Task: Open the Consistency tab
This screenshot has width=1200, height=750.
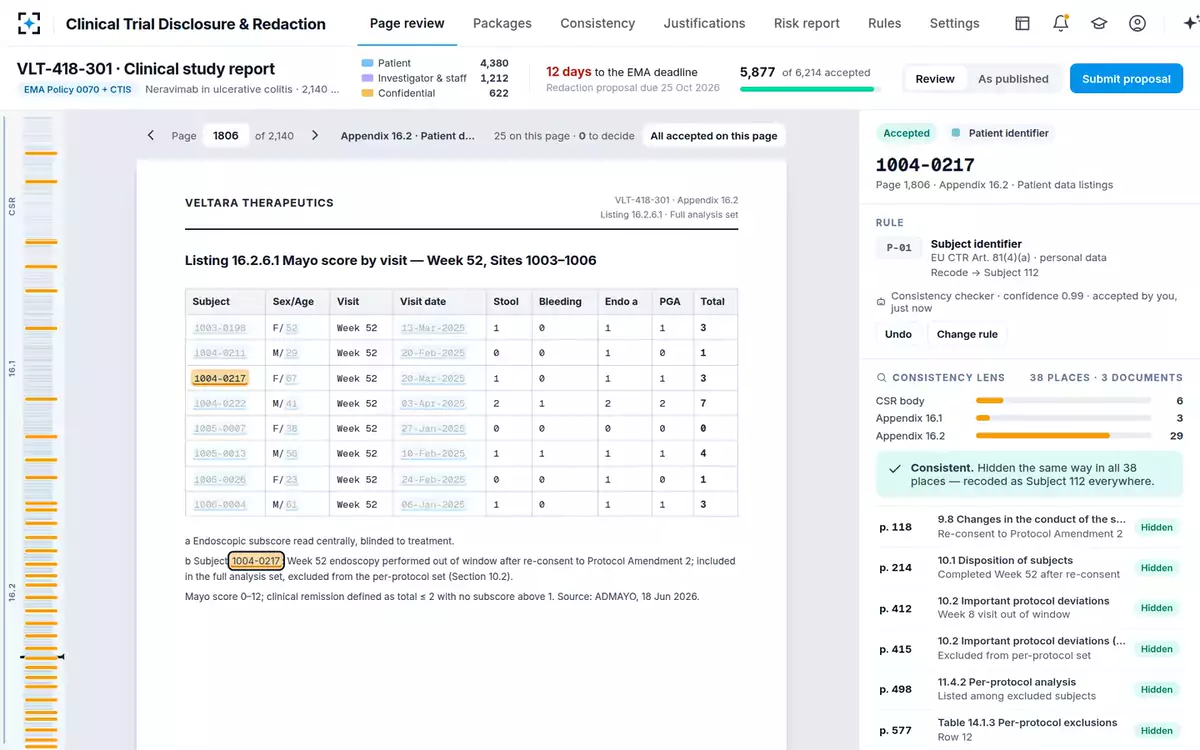Action: click(x=597, y=23)
